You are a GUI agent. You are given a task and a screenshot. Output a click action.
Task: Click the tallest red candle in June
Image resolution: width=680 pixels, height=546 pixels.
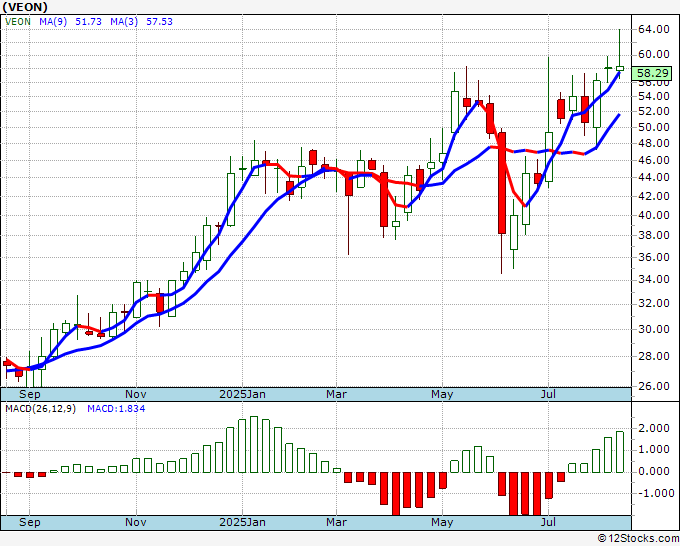tap(502, 183)
